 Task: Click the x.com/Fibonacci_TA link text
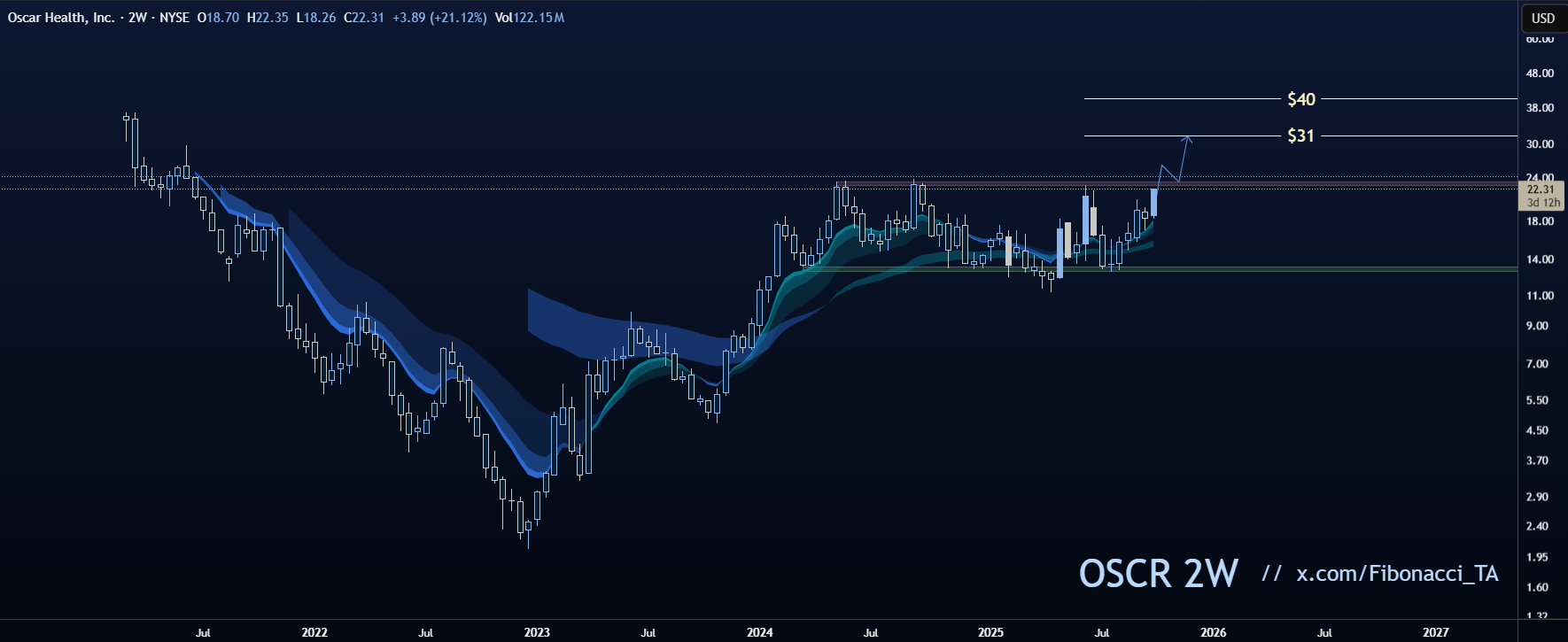tap(1397, 574)
